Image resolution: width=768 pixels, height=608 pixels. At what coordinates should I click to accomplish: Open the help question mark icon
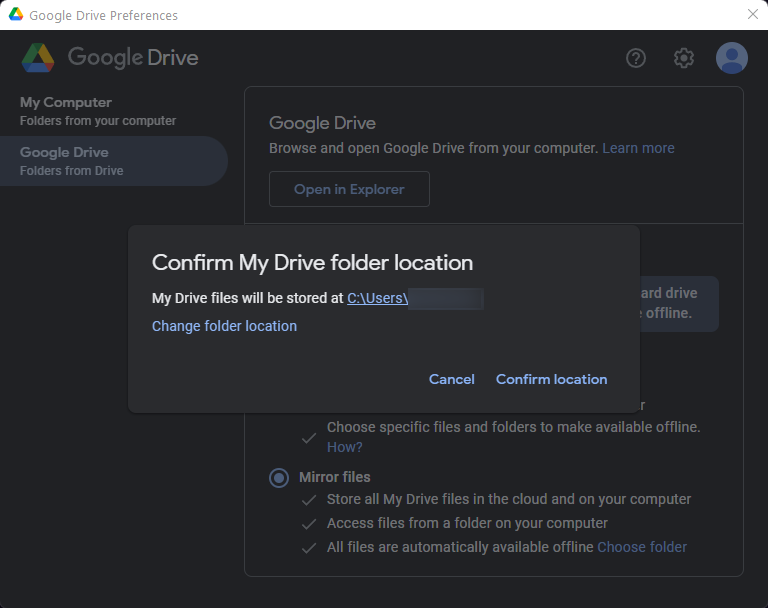(x=636, y=58)
